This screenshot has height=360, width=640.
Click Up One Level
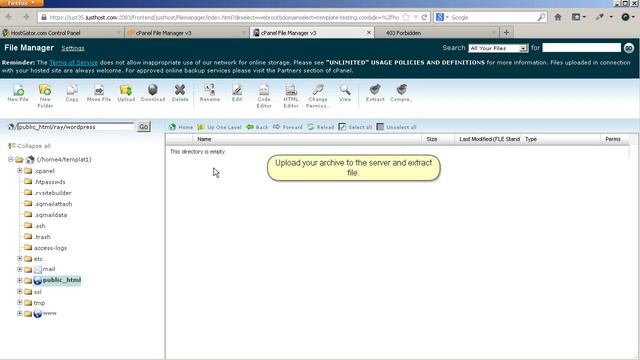point(220,127)
